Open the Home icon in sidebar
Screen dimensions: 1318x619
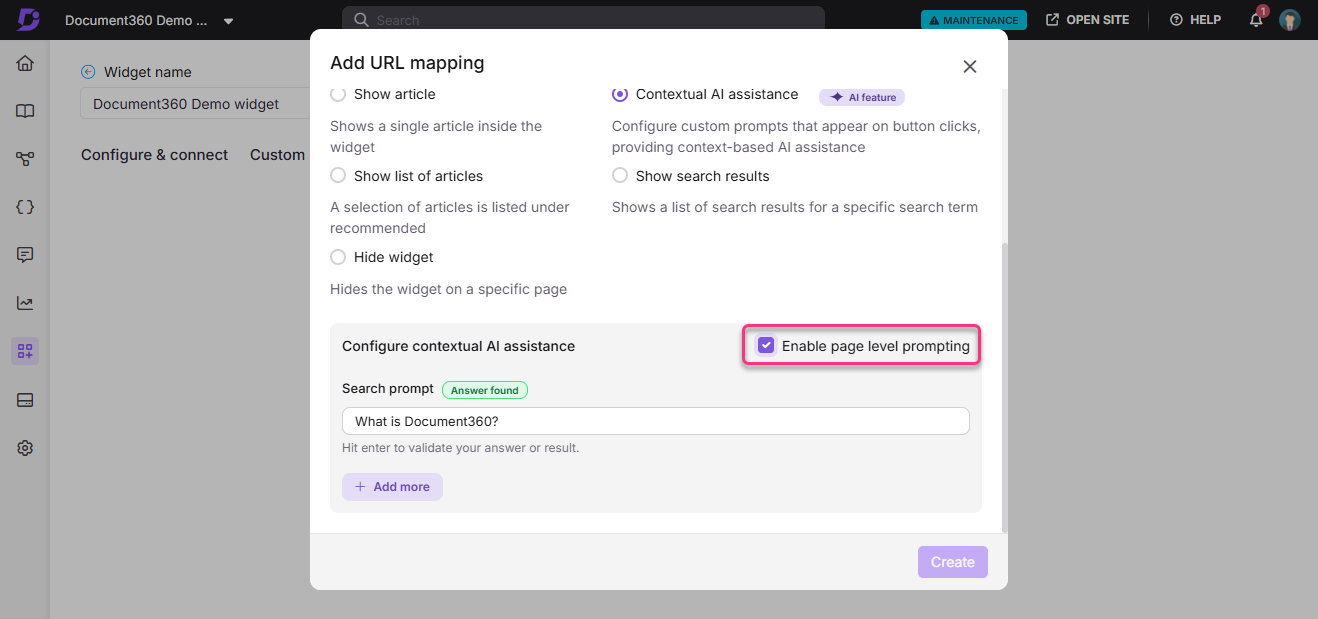click(25, 64)
